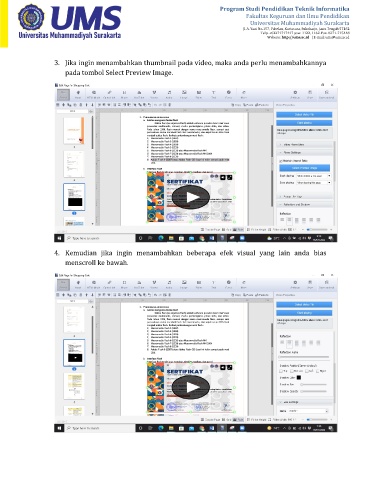Select the Audio tool in upper editor toolbar
This screenshot has height=480, width=370.
[x=169, y=94]
